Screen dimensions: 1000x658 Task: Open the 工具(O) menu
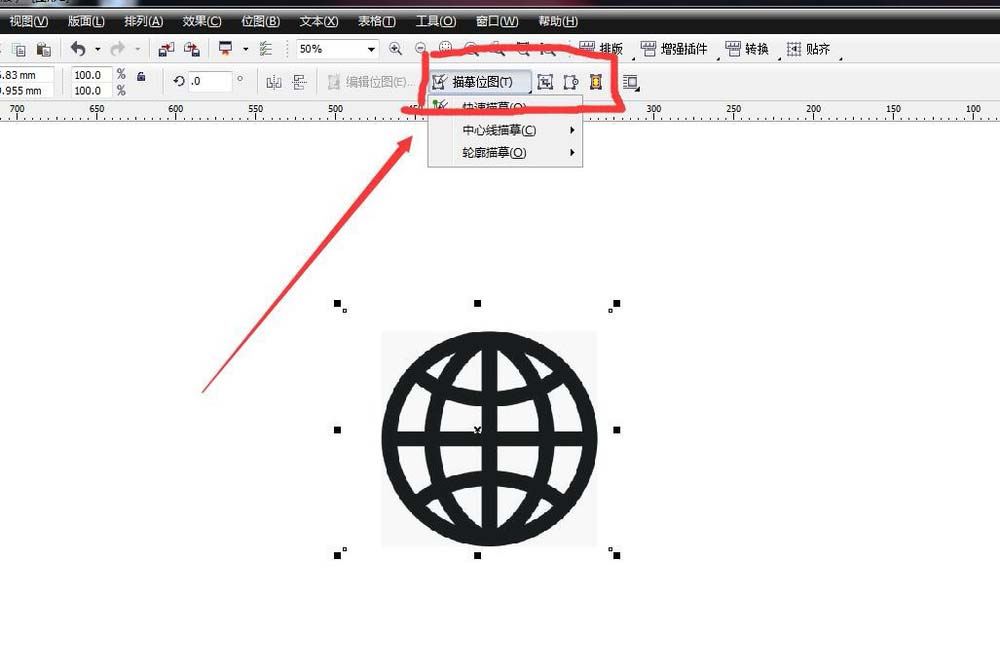click(x=436, y=21)
